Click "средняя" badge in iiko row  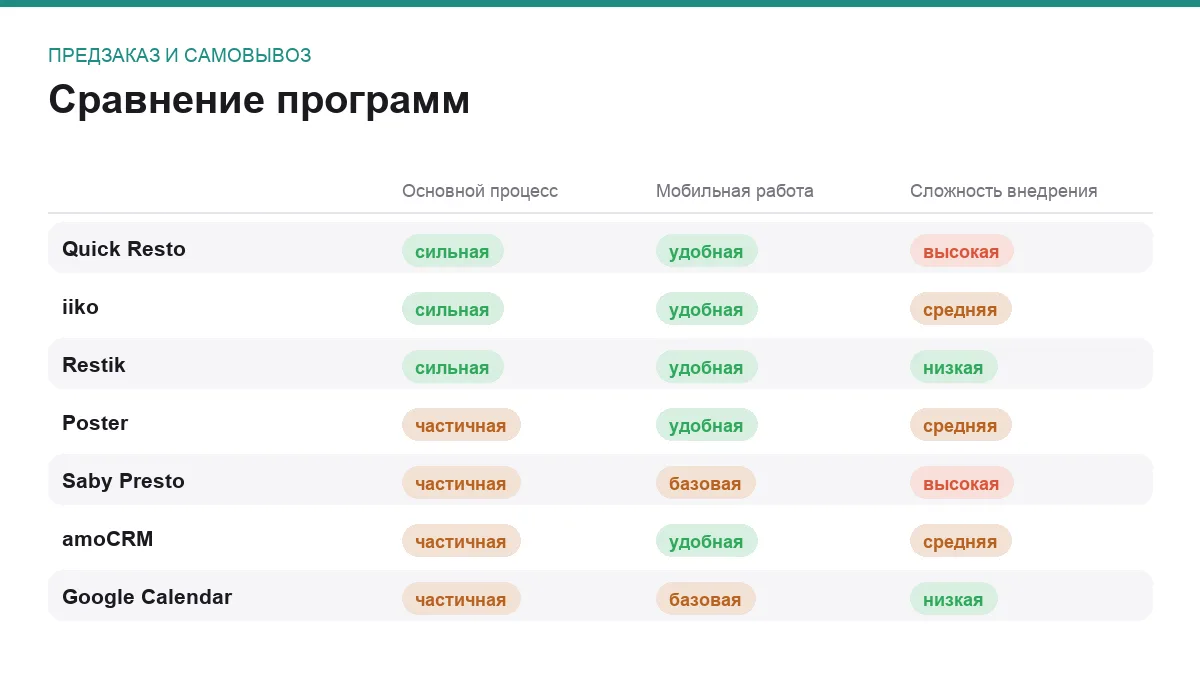pos(961,309)
